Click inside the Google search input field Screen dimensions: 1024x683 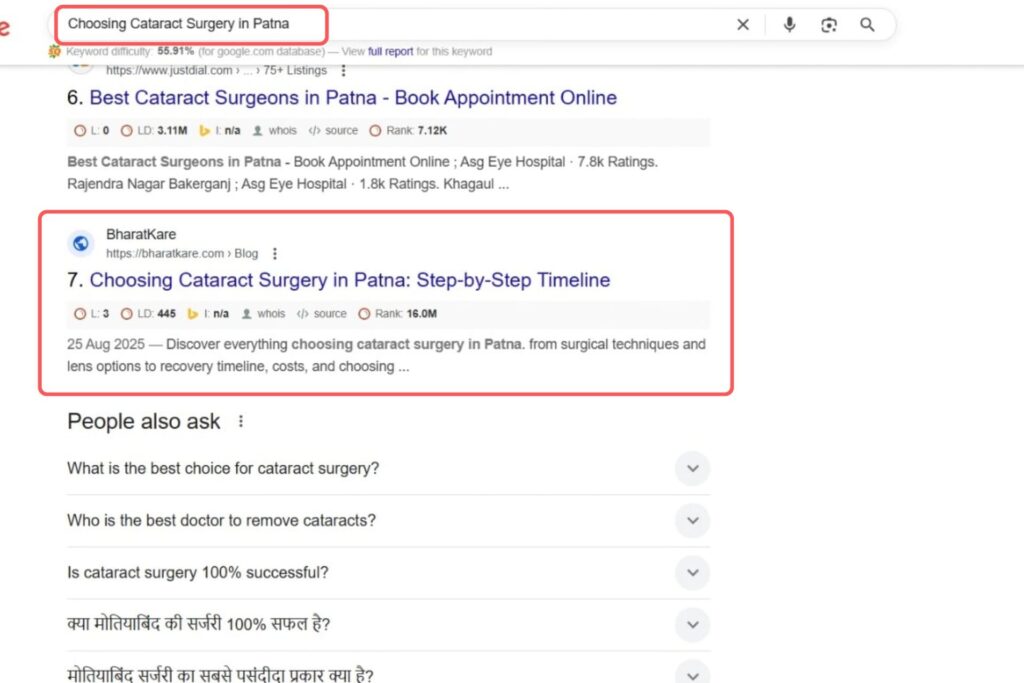click(x=400, y=24)
